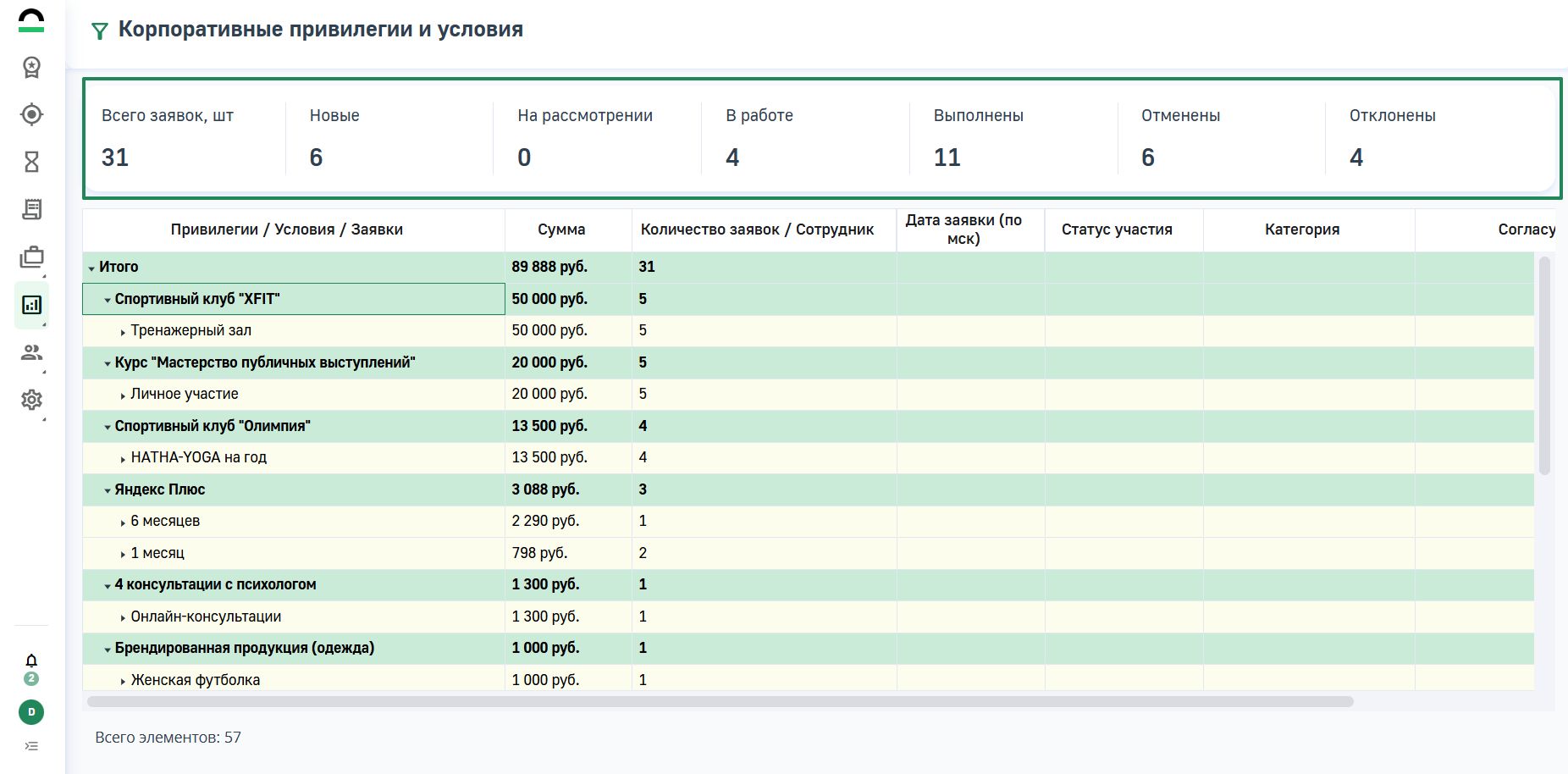The width and height of the screenshot is (1568, 774).
Task: Expand the sidebar menu with bottom arrow icon
Action: [x=31, y=746]
